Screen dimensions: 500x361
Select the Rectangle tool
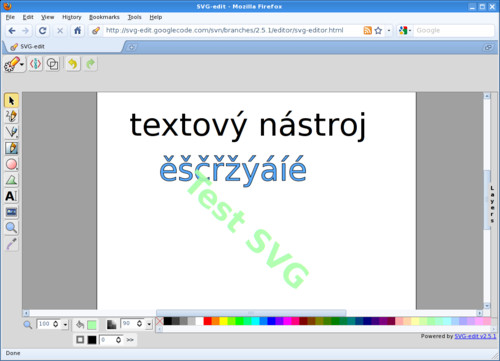tap(11, 148)
